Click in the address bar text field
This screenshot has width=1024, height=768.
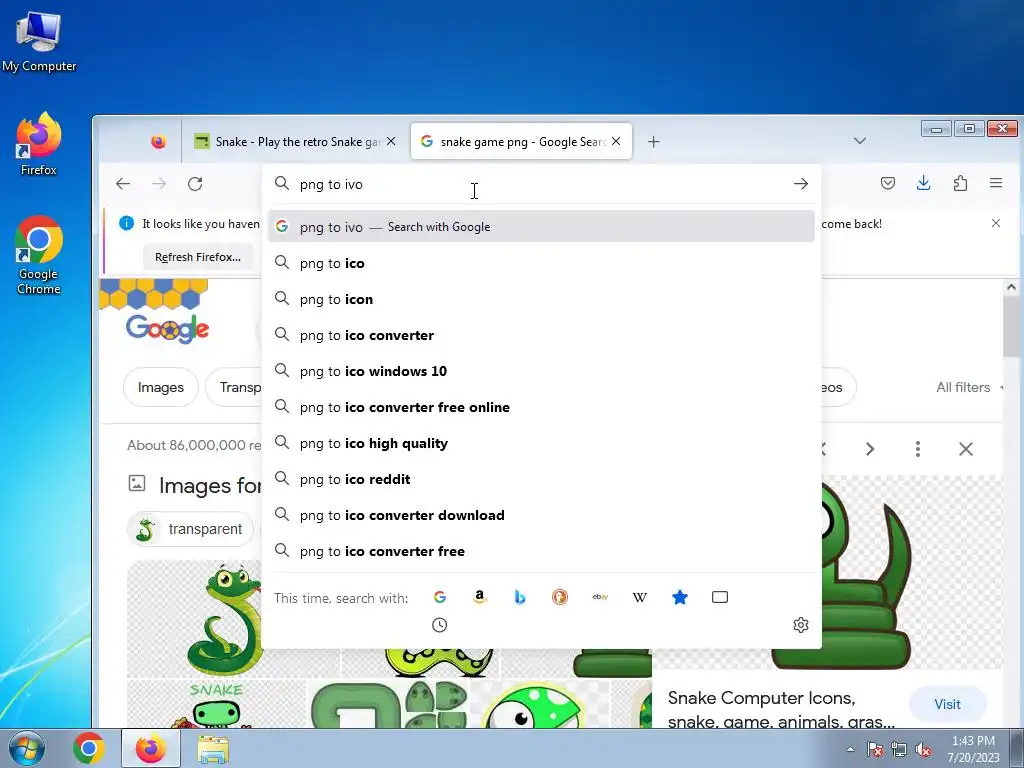(x=542, y=184)
